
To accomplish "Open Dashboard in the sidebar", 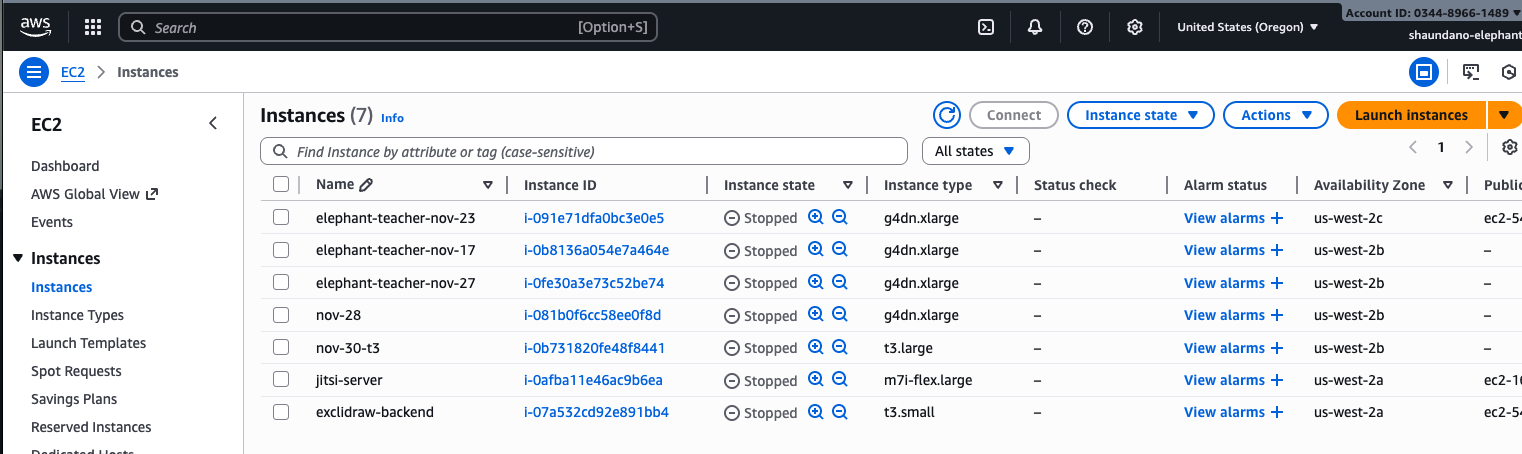I will [65, 166].
